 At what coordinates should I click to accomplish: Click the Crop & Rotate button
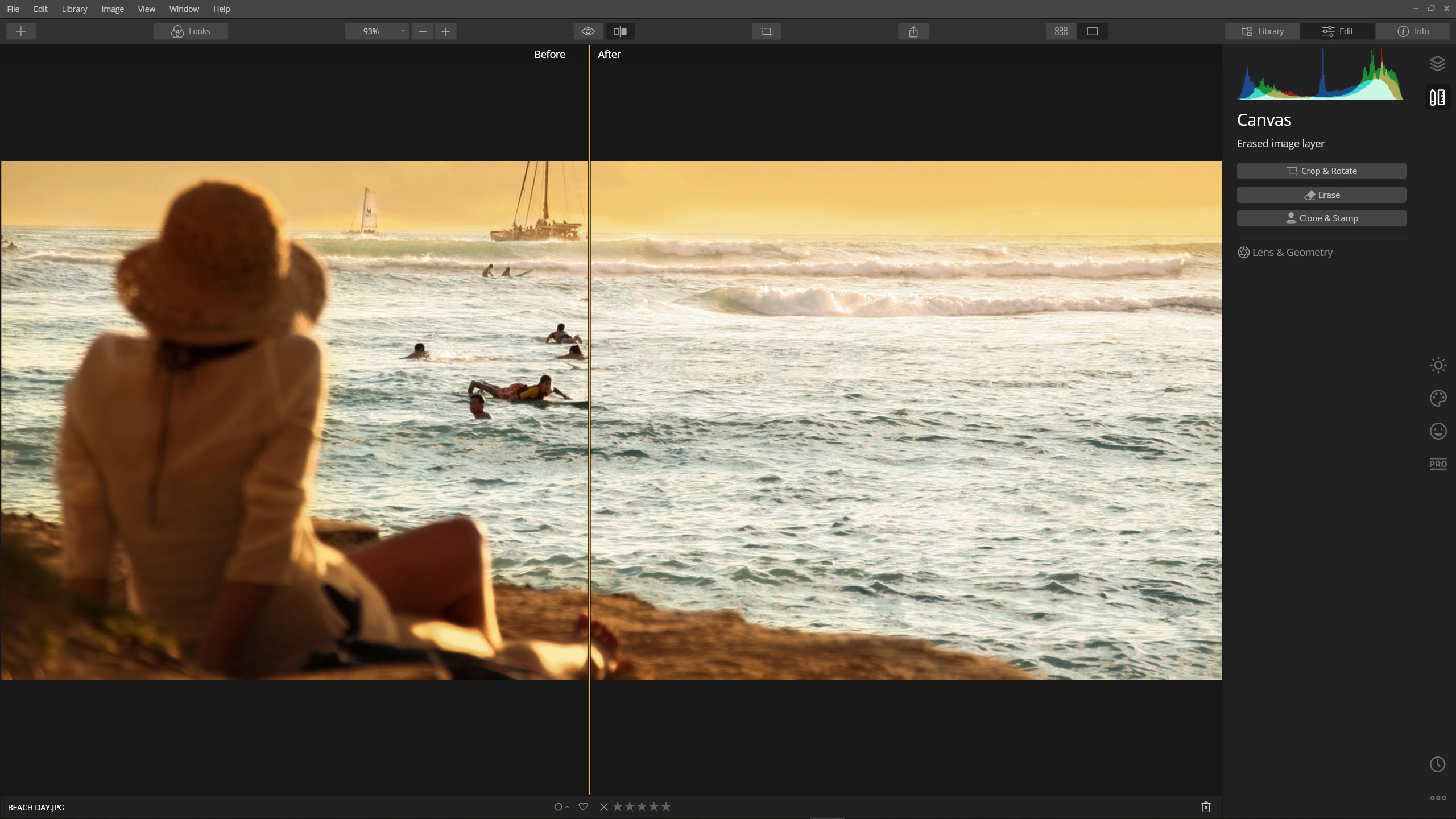1321,171
